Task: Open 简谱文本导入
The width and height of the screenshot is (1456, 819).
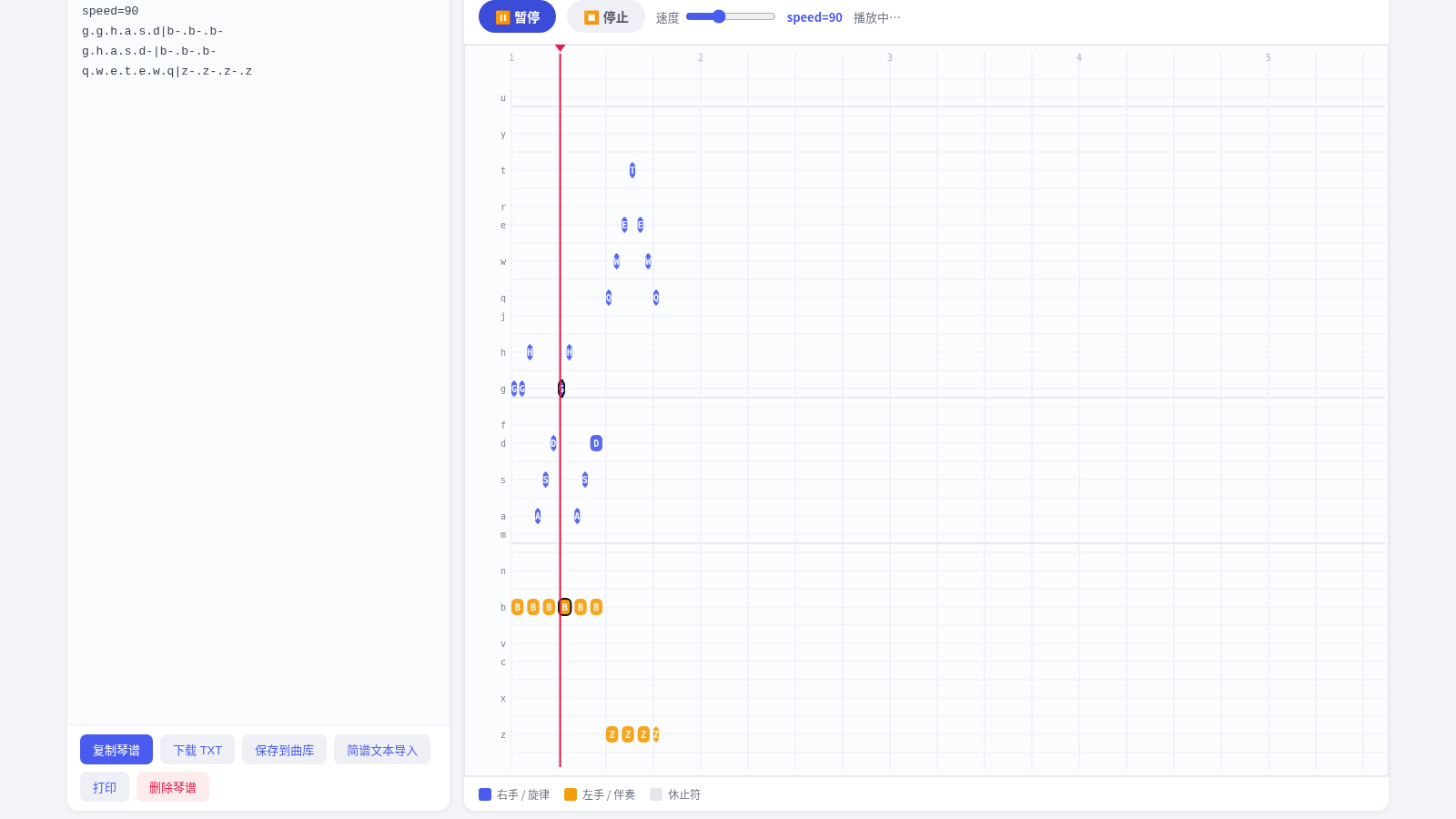Action: coord(382,750)
